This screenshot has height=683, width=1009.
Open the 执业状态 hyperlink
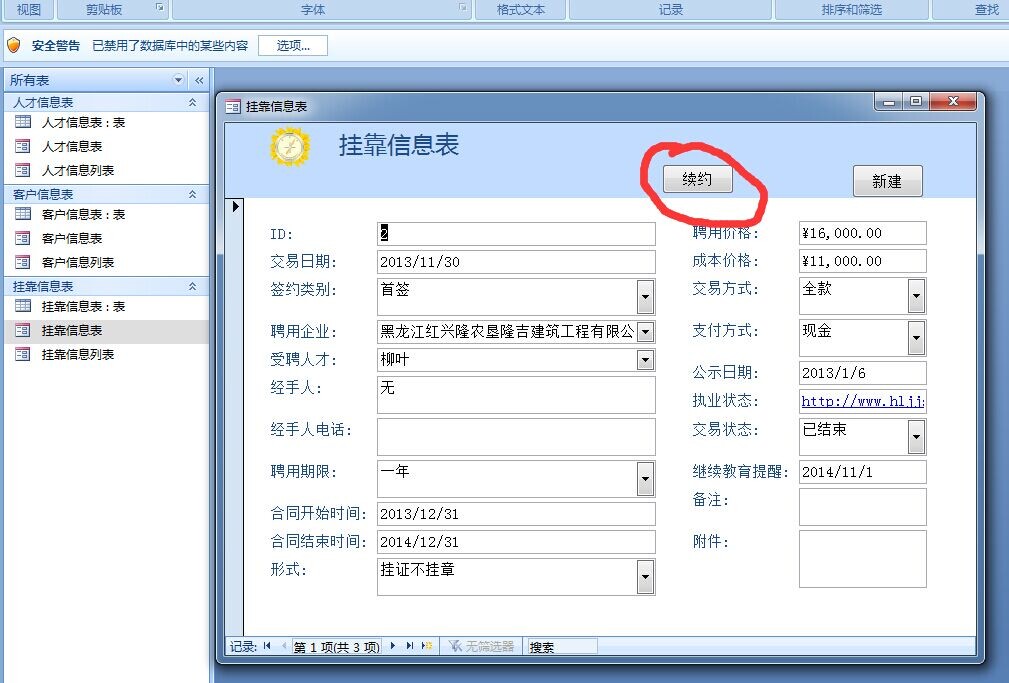(x=862, y=402)
